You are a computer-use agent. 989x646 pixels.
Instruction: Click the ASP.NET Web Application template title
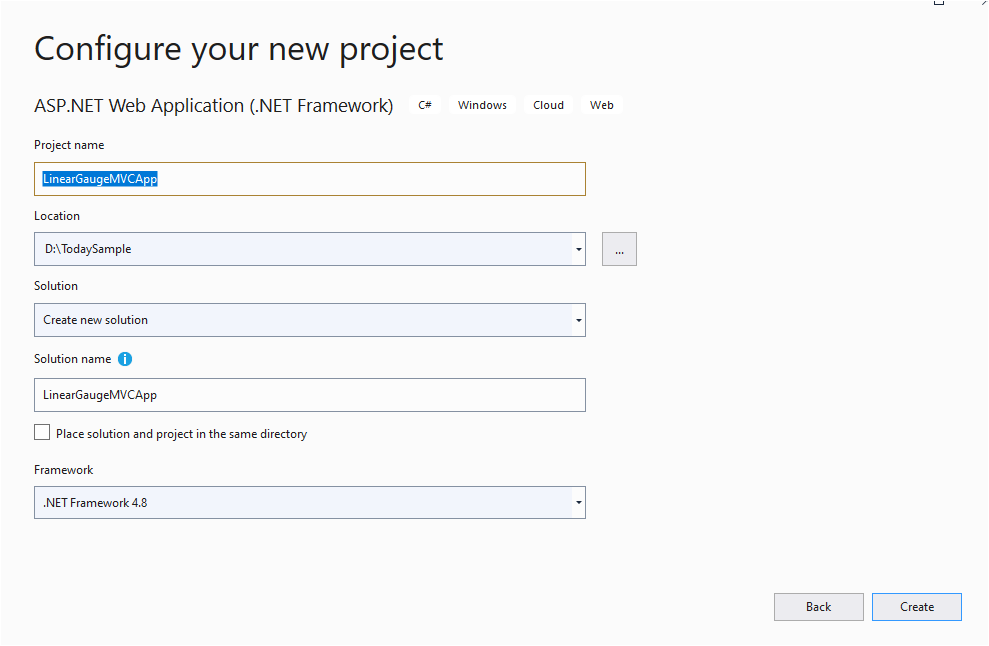[214, 105]
